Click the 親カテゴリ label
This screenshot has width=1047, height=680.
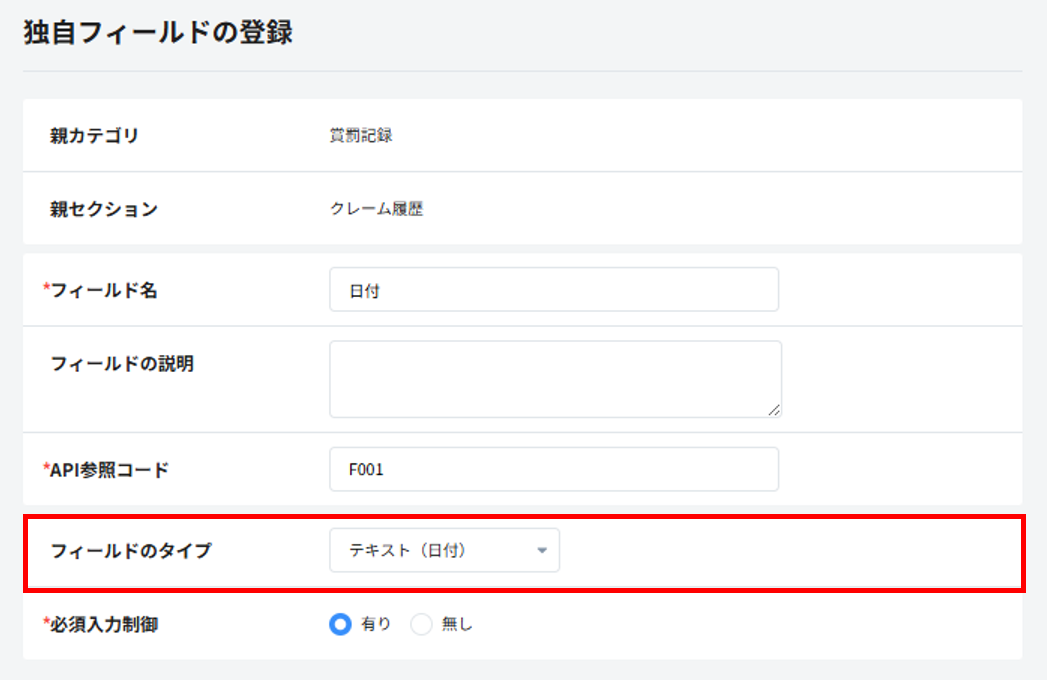click(94, 136)
